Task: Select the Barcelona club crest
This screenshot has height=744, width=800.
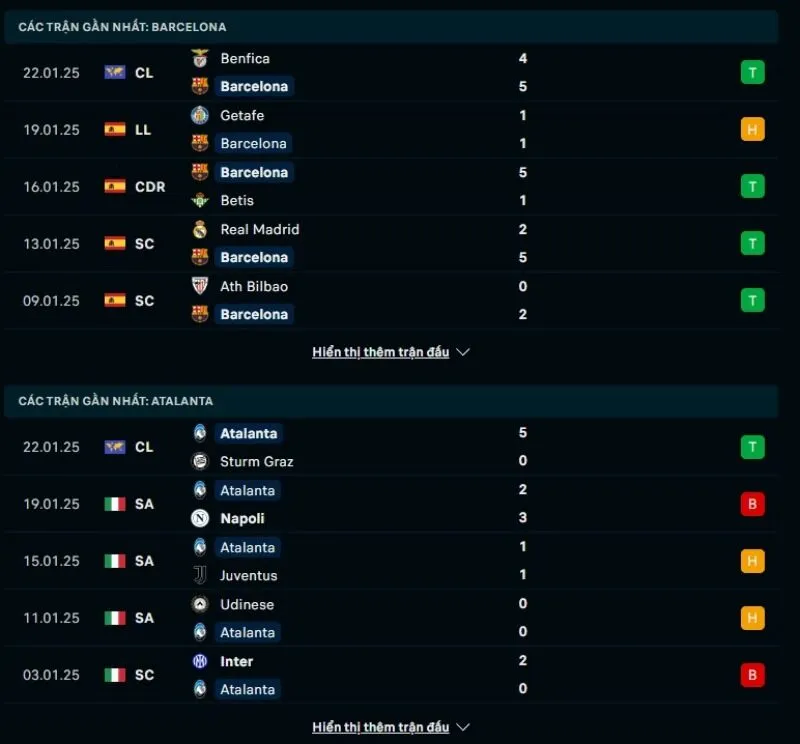Action: (200, 86)
